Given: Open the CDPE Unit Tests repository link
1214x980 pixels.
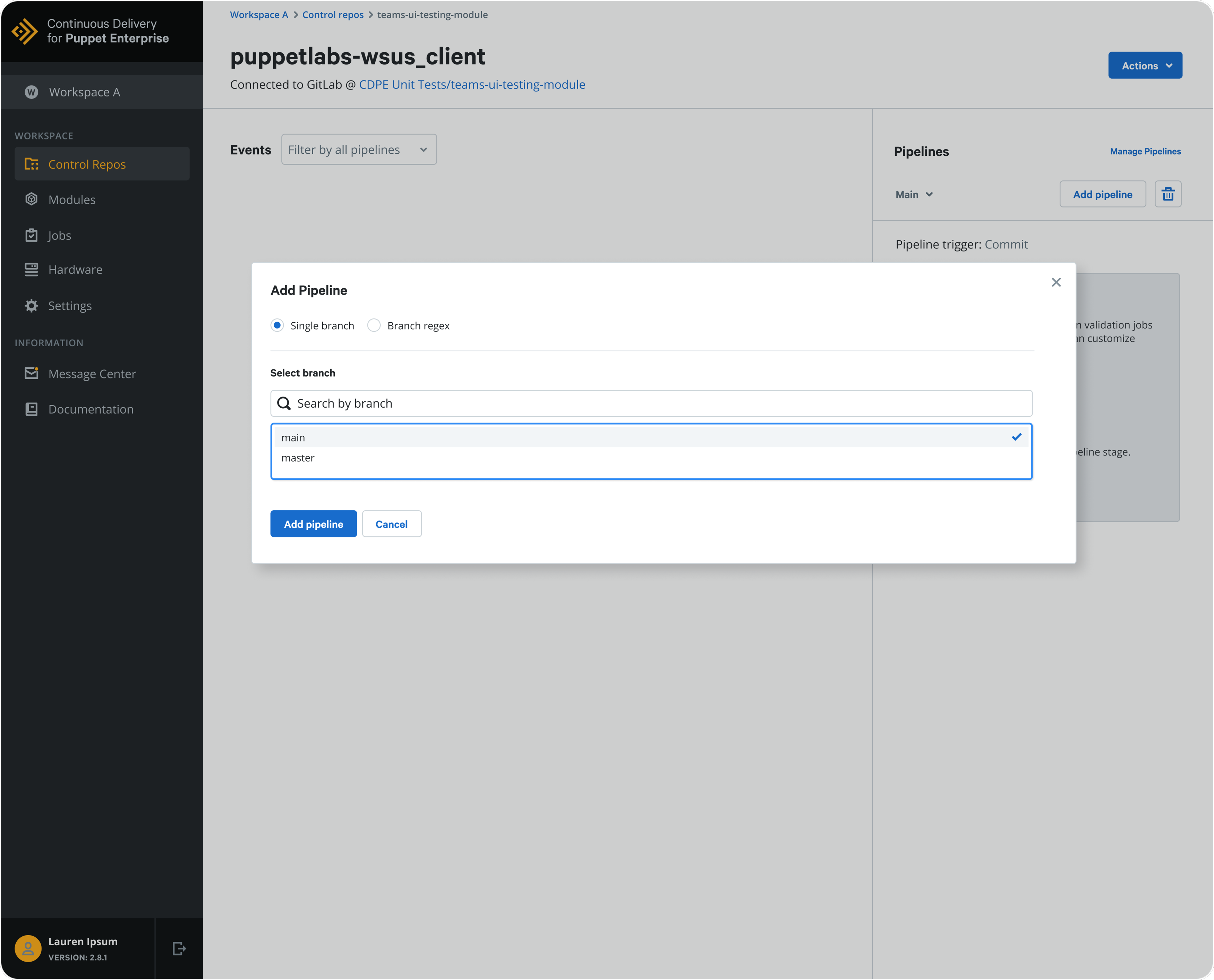Looking at the screenshot, I should tap(472, 84).
